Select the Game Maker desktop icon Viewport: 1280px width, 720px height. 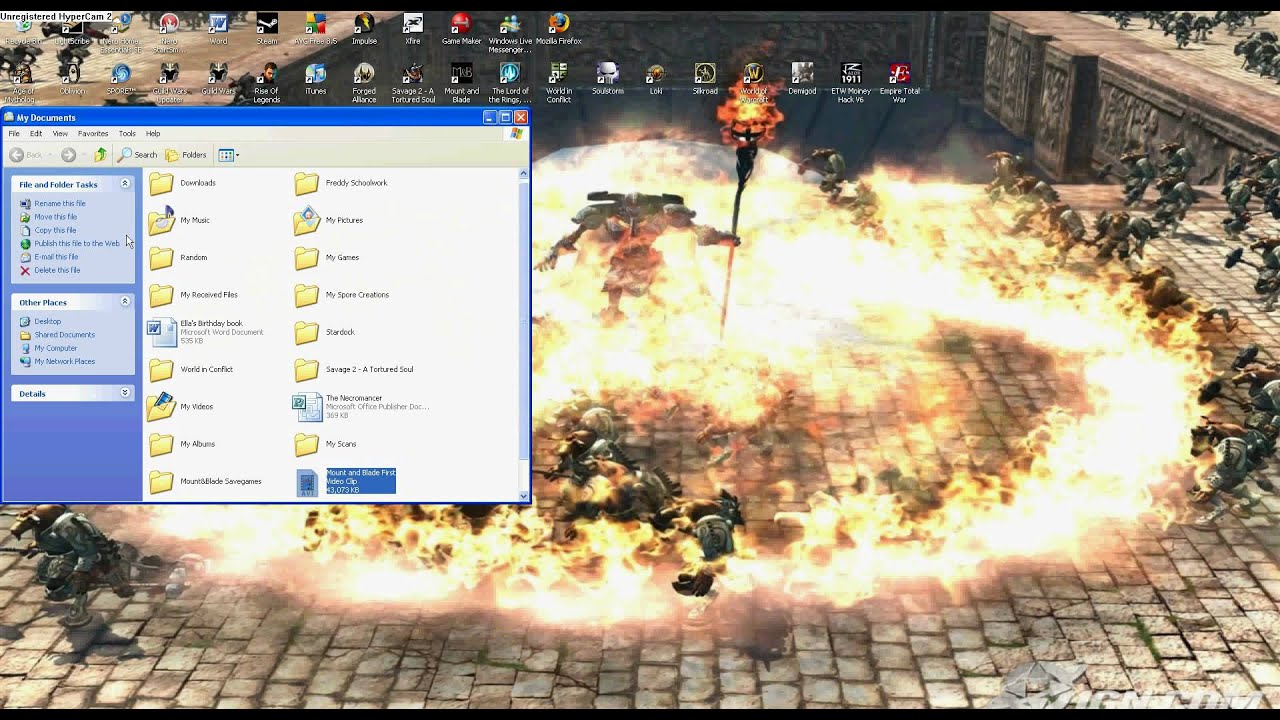(461, 29)
